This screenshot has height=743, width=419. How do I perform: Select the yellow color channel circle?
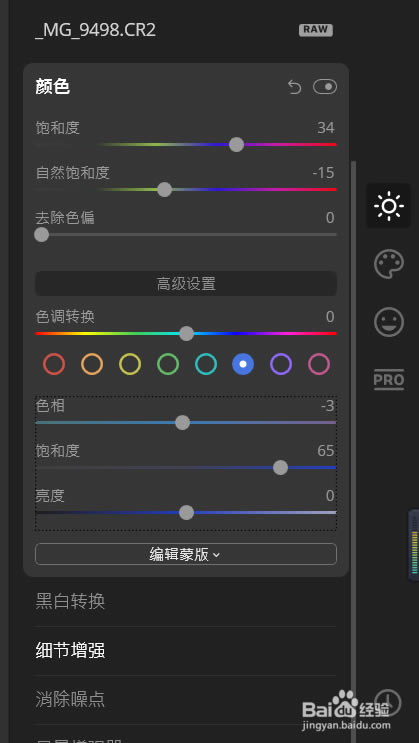pos(130,364)
